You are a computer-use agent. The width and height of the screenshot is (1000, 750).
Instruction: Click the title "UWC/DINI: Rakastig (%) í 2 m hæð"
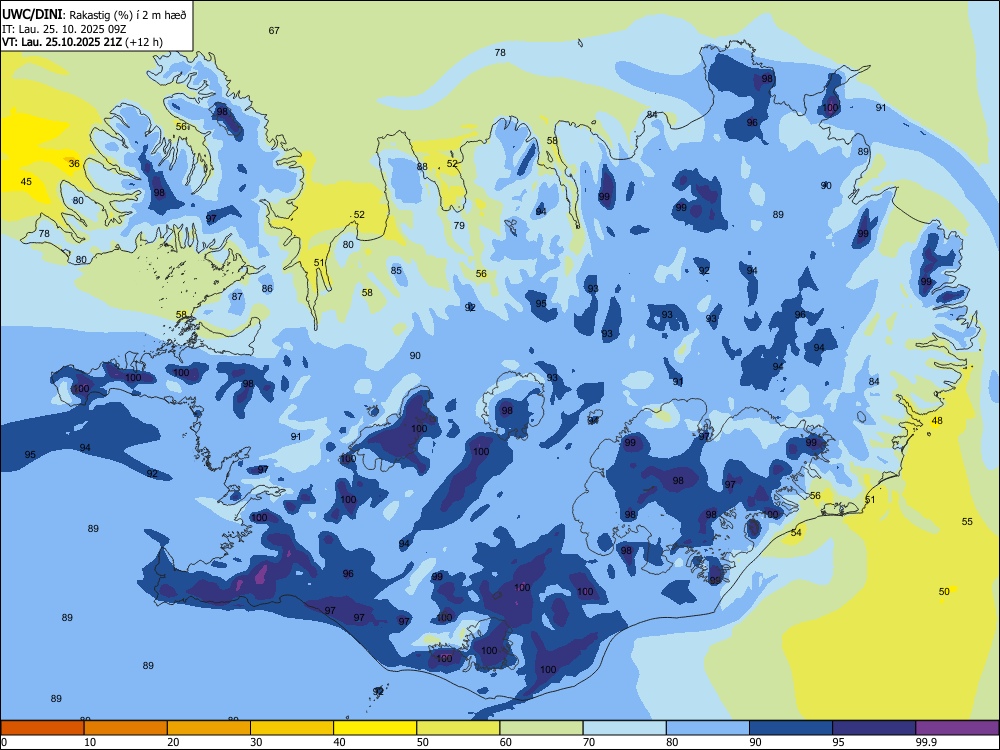coord(94,15)
